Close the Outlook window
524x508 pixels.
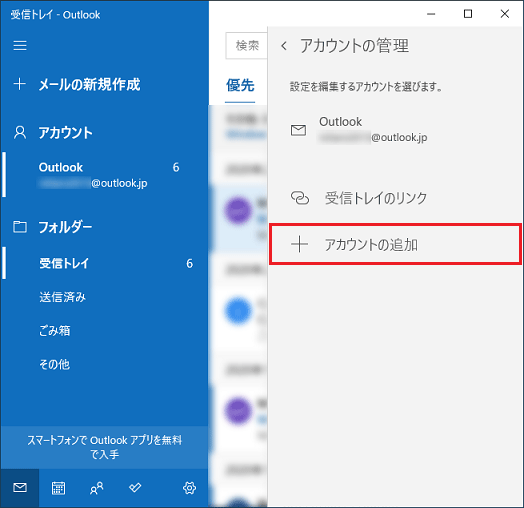pos(505,14)
